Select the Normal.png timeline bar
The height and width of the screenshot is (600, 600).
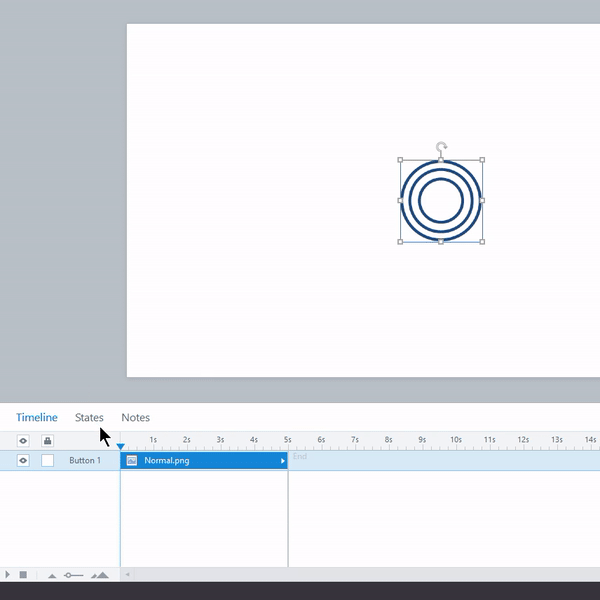[204, 461]
